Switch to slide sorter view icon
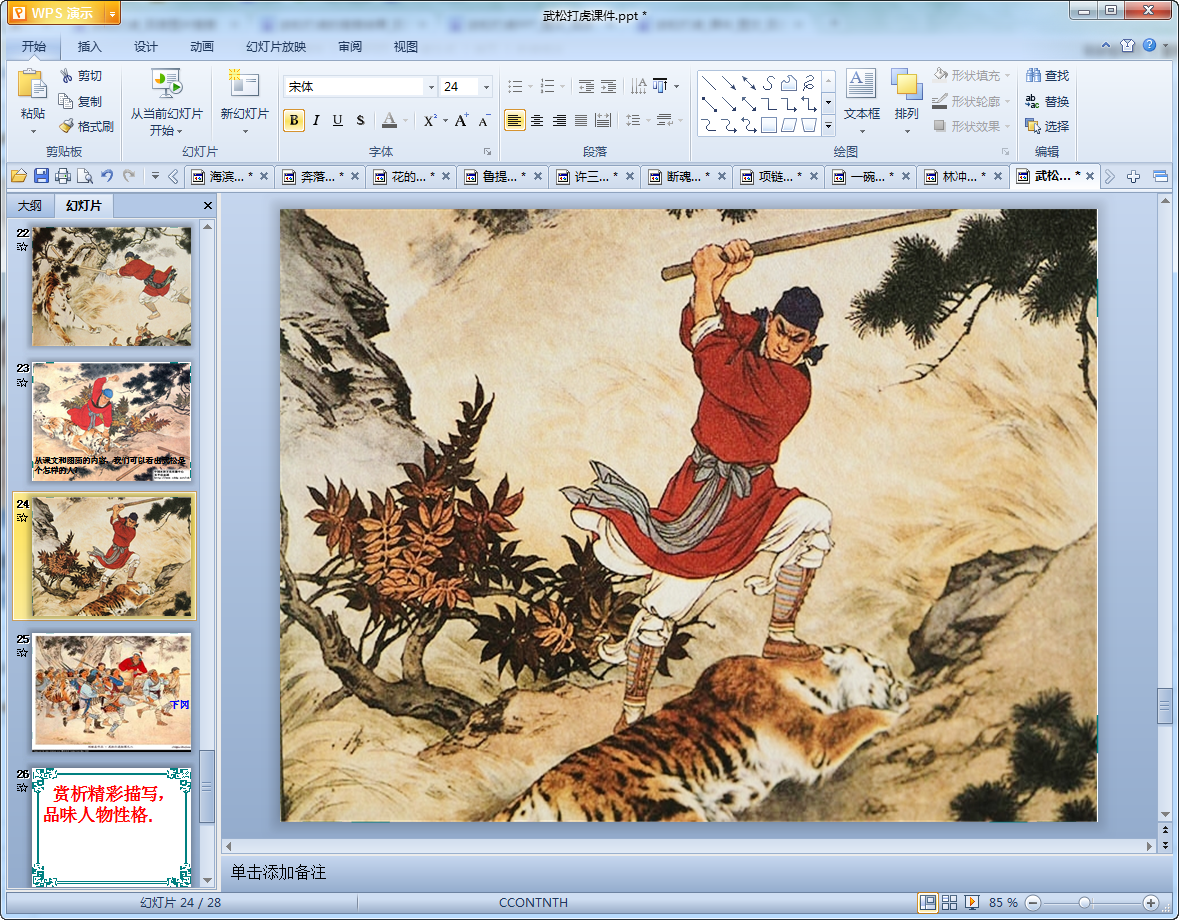 pos(949,902)
